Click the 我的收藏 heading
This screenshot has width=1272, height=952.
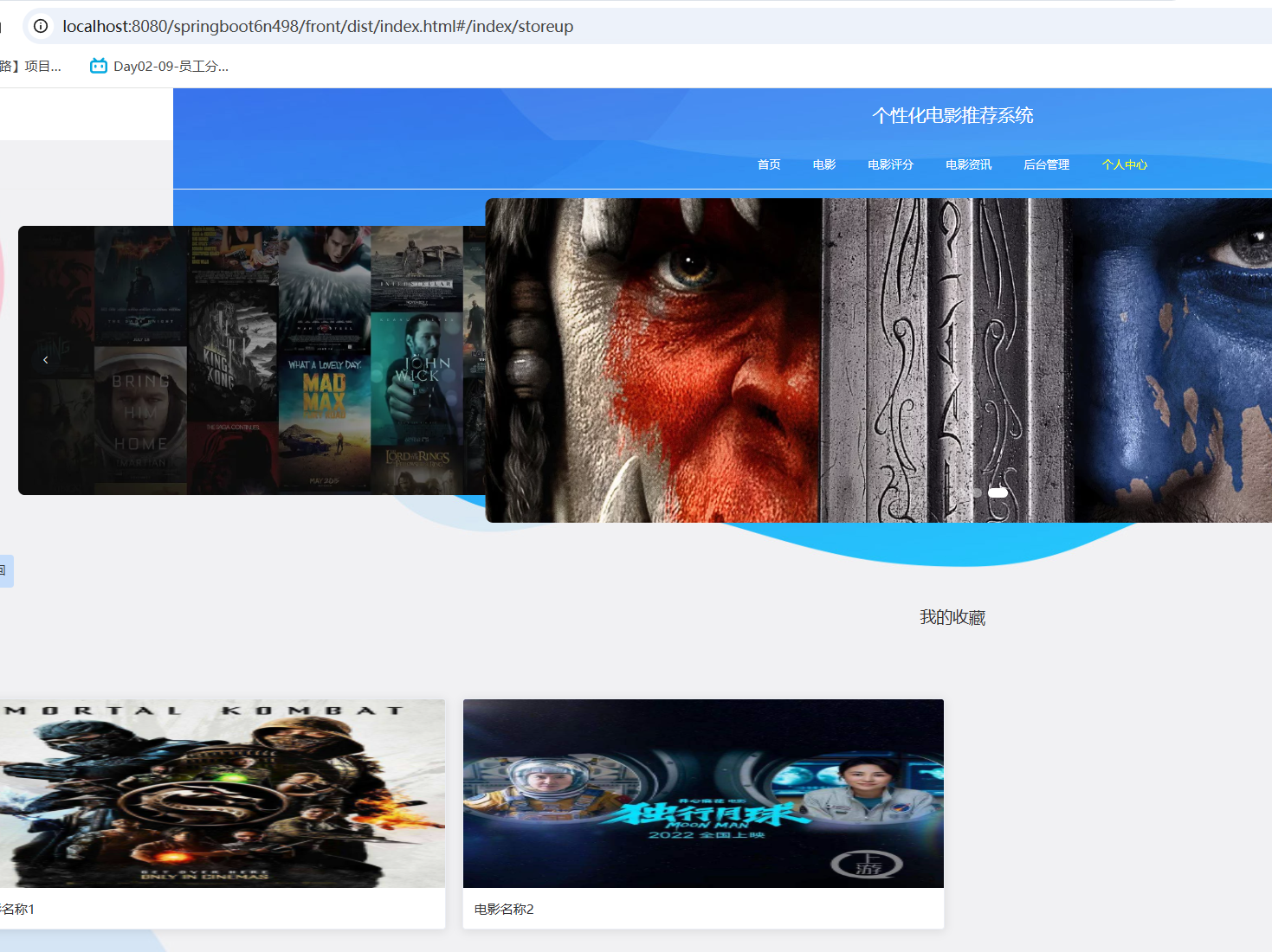(952, 617)
